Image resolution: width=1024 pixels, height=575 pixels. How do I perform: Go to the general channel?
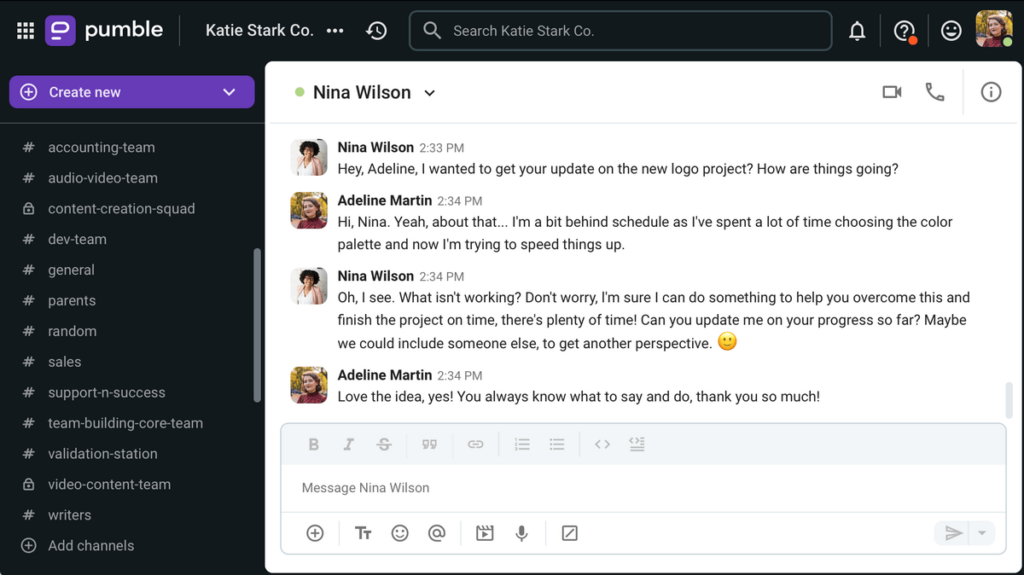pyautogui.click(x=71, y=270)
